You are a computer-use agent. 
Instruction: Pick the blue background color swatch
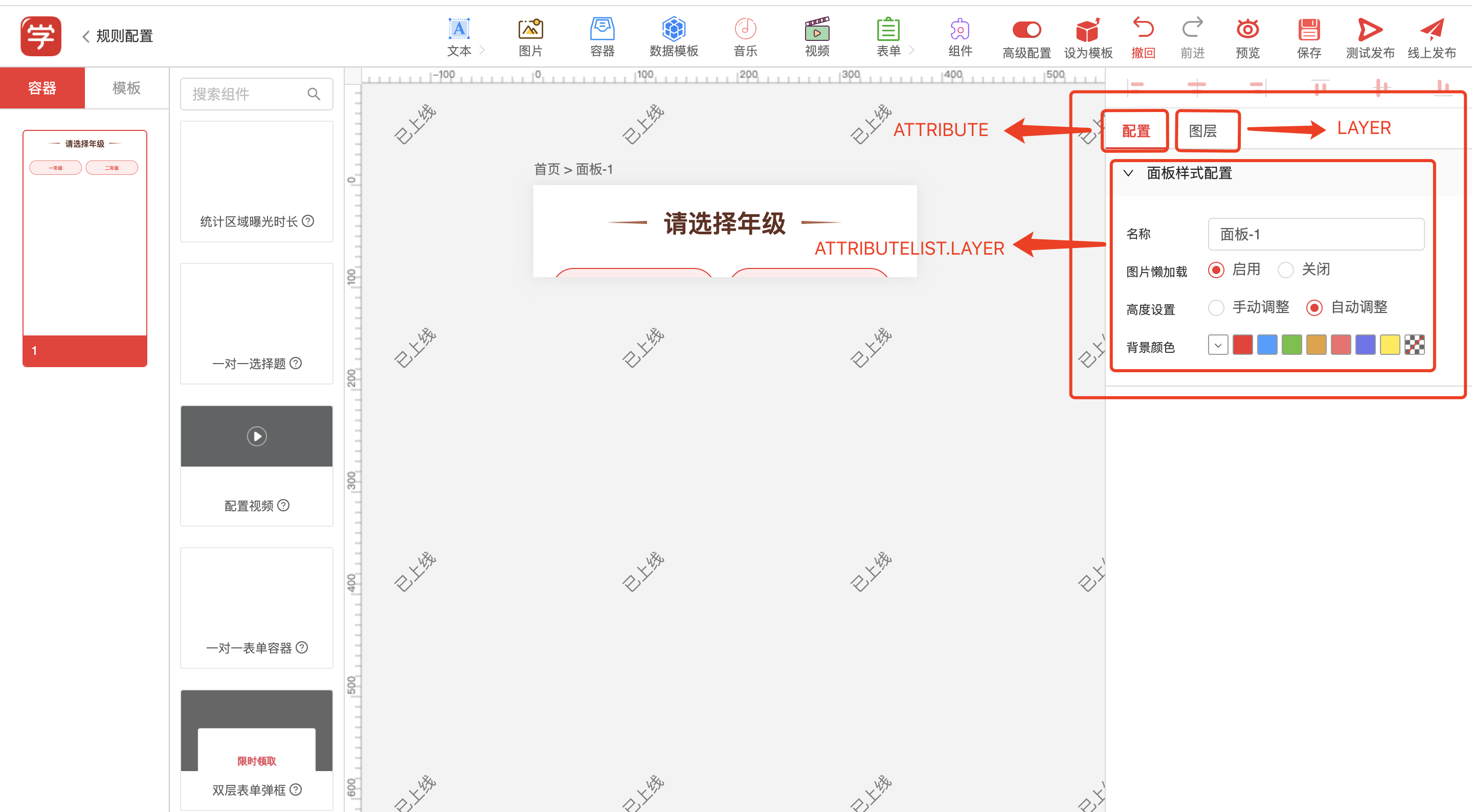click(1267, 345)
